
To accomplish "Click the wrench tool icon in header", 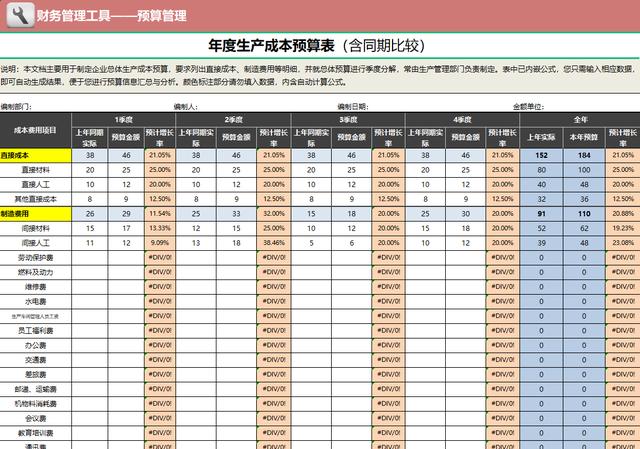I will [17, 15].
